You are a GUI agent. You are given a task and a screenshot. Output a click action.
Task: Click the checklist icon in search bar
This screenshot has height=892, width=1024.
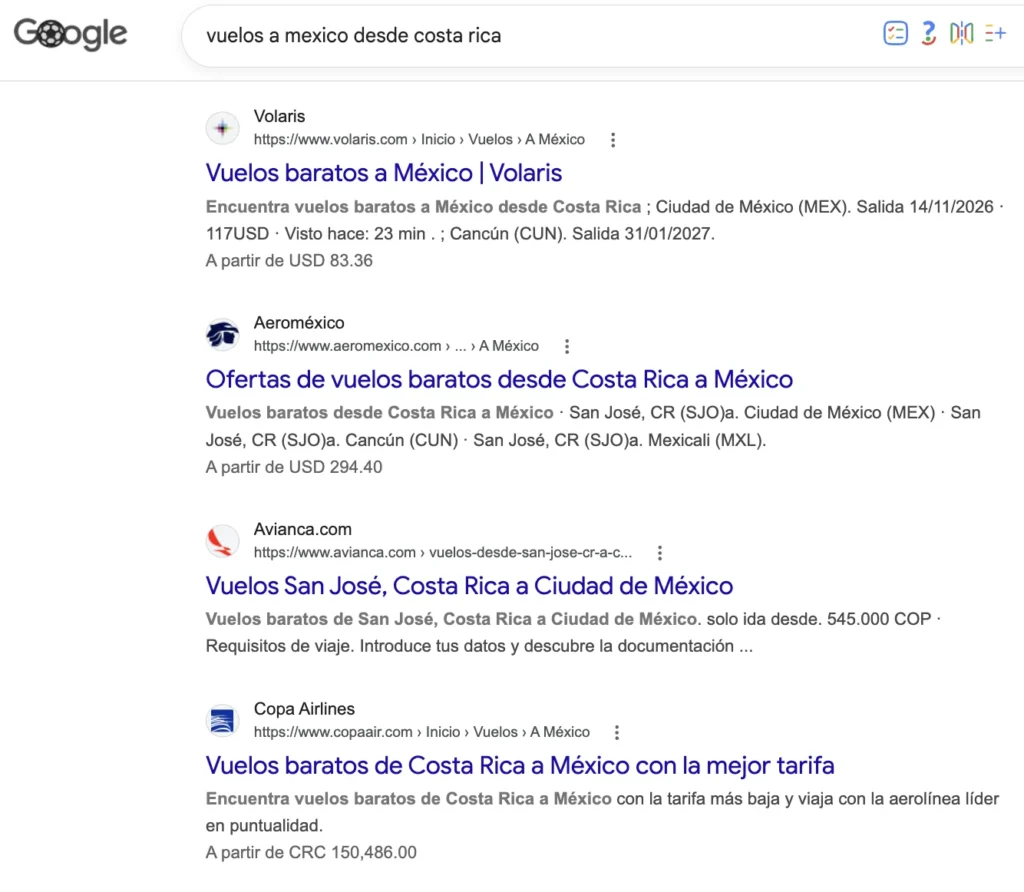[x=895, y=33]
